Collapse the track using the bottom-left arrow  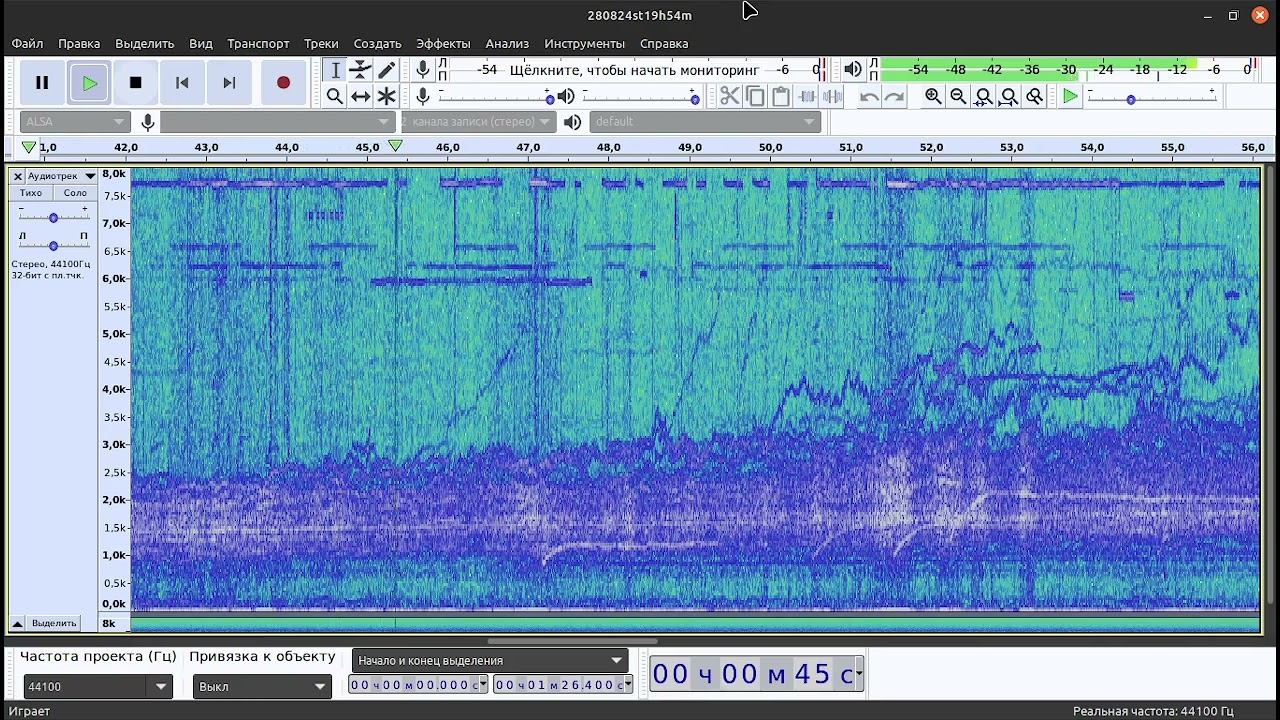click(17, 623)
